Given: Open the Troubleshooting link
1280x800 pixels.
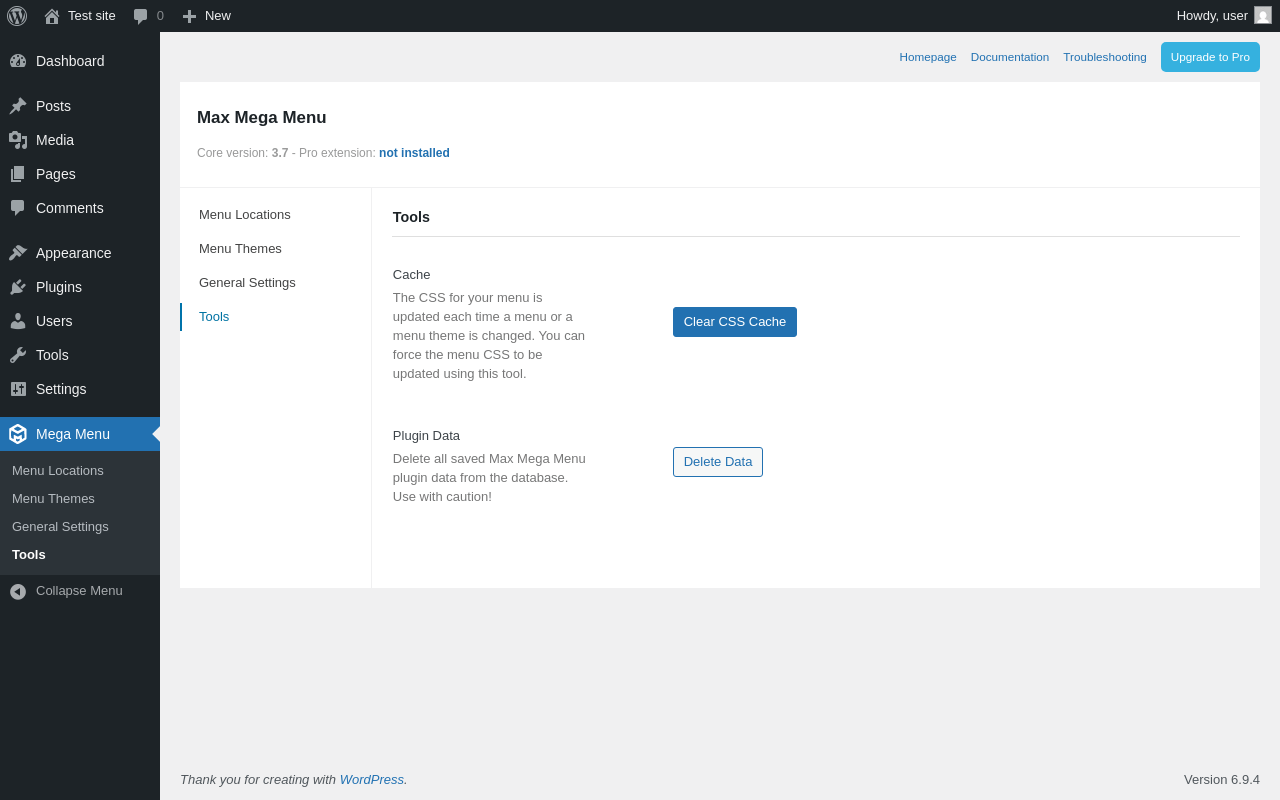Looking at the screenshot, I should point(1104,57).
